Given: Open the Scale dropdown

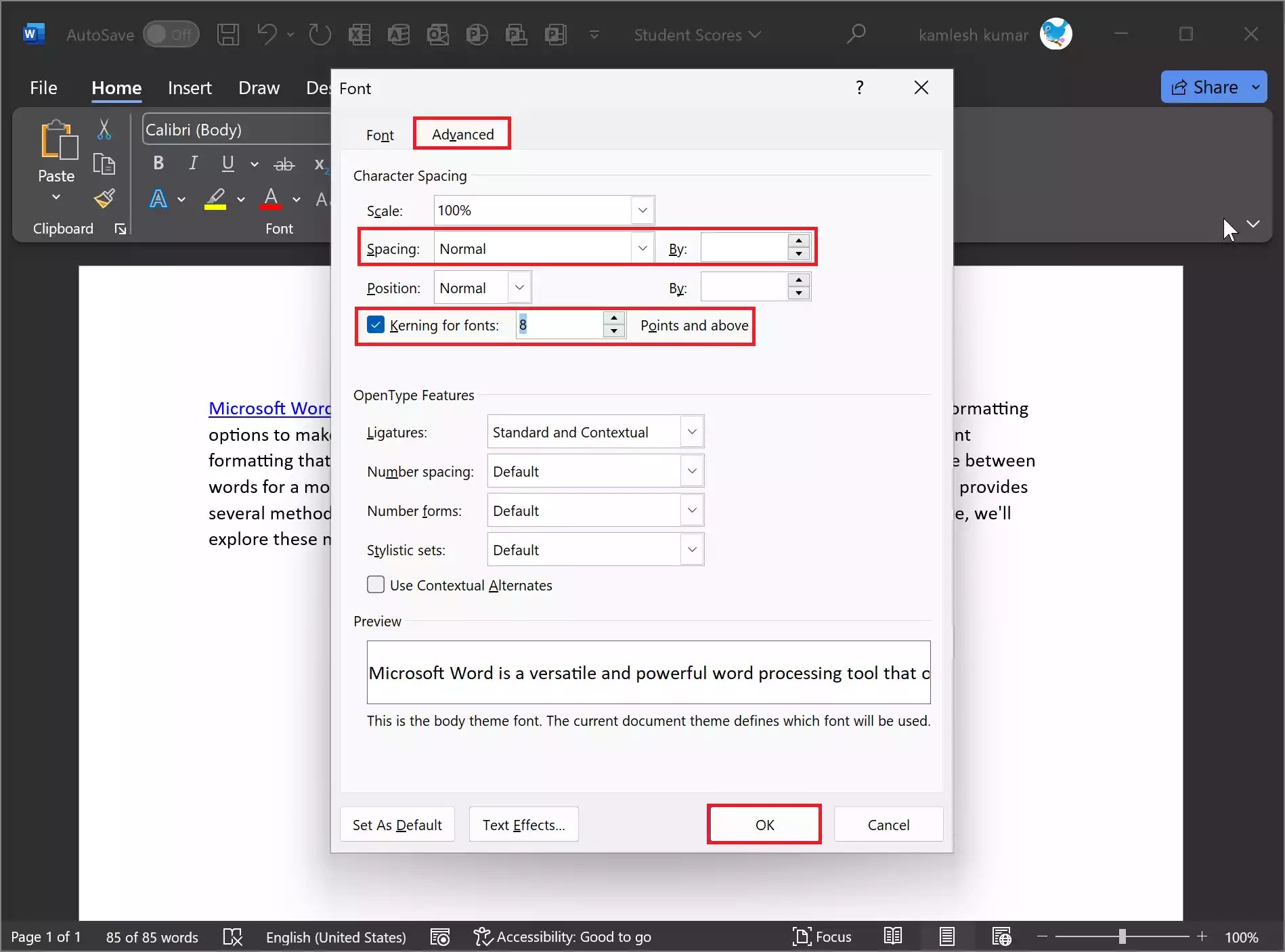Looking at the screenshot, I should pyautogui.click(x=642, y=210).
